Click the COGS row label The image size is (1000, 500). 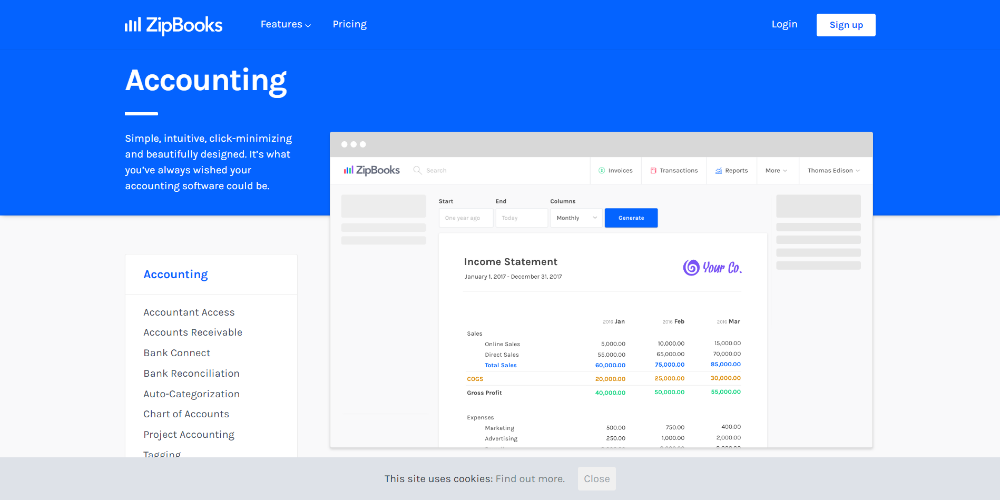click(x=475, y=379)
